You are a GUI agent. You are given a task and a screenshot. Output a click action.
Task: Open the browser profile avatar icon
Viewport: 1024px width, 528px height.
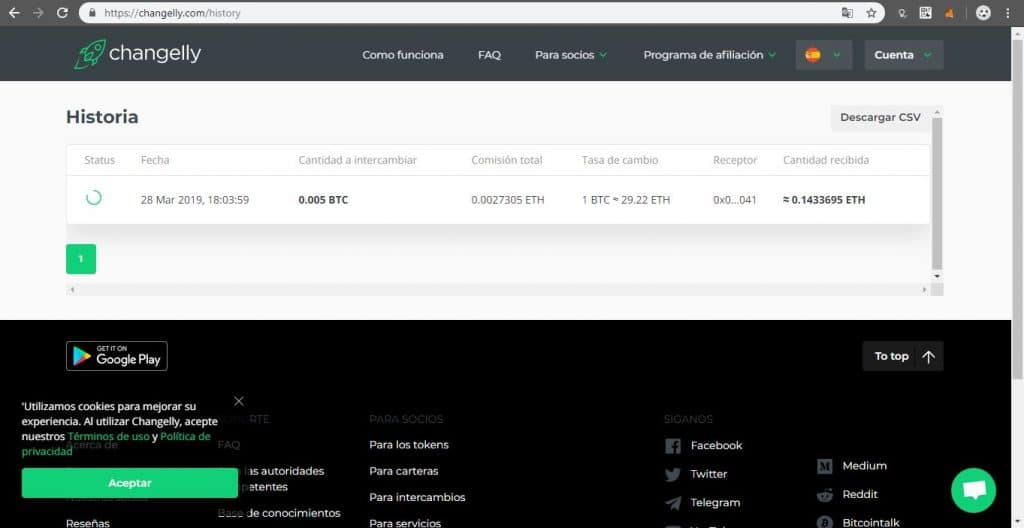983,12
